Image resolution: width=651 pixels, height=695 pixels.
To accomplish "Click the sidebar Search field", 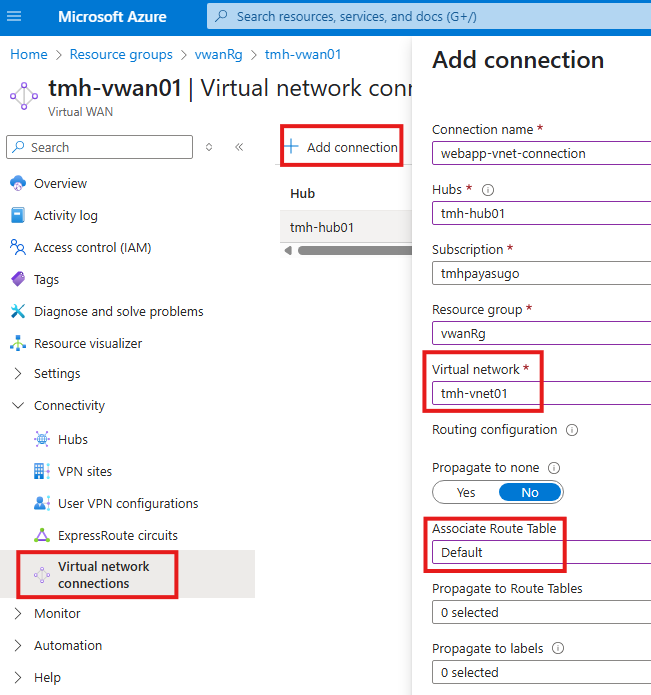I will pyautogui.click(x=99, y=147).
